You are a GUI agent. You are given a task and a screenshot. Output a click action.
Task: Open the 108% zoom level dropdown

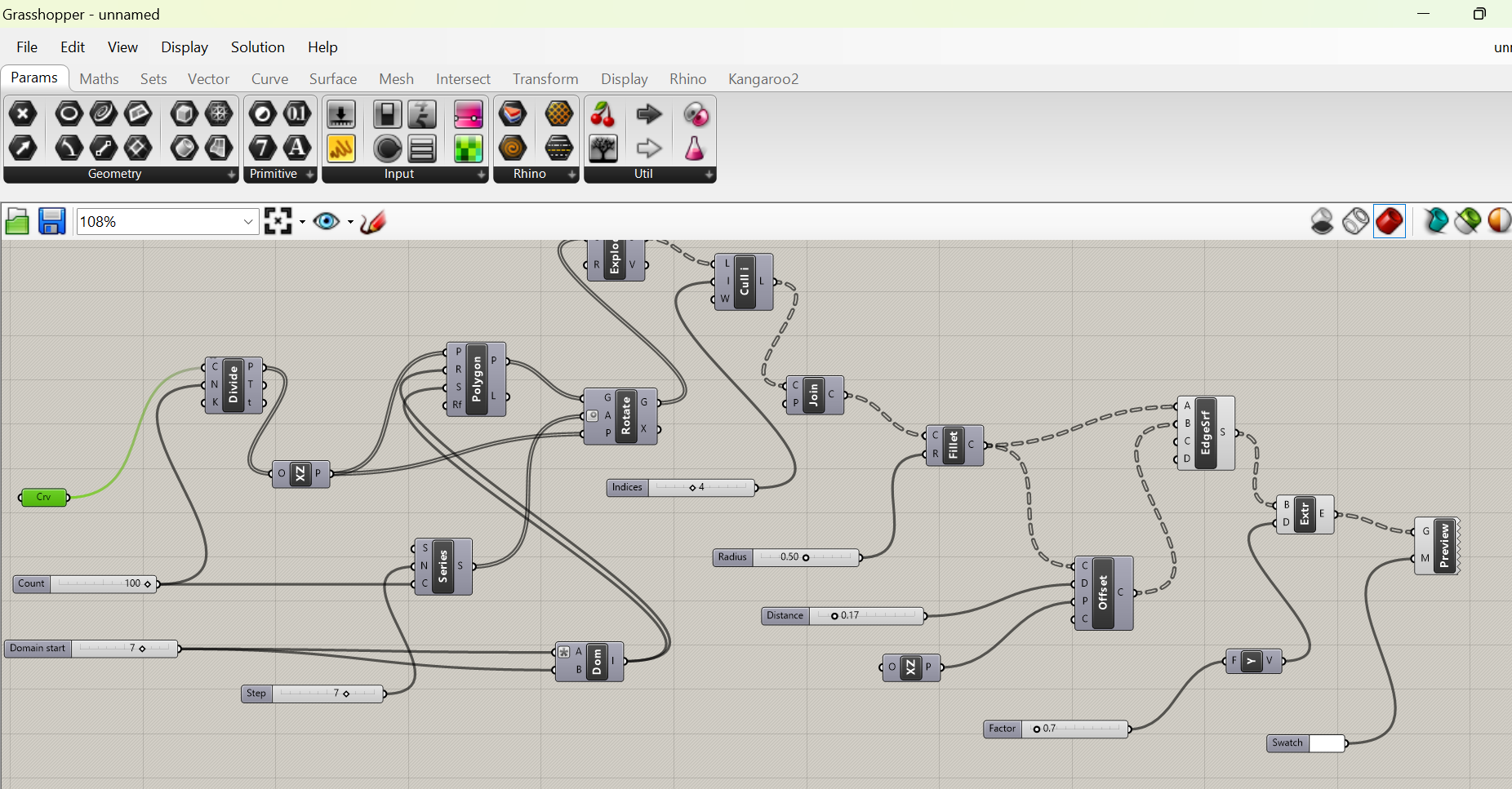[248, 222]
